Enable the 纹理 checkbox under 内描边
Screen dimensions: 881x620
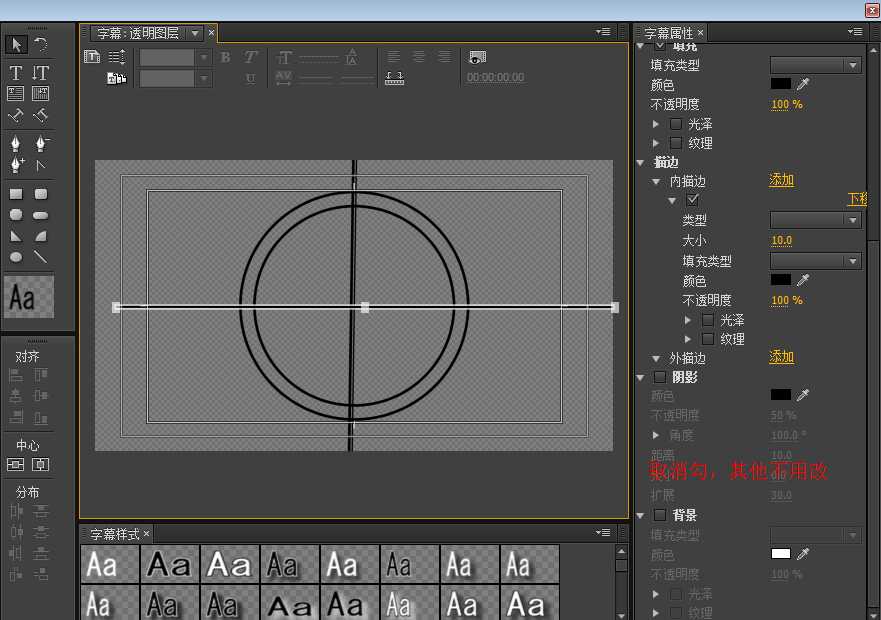pos(708,339)
